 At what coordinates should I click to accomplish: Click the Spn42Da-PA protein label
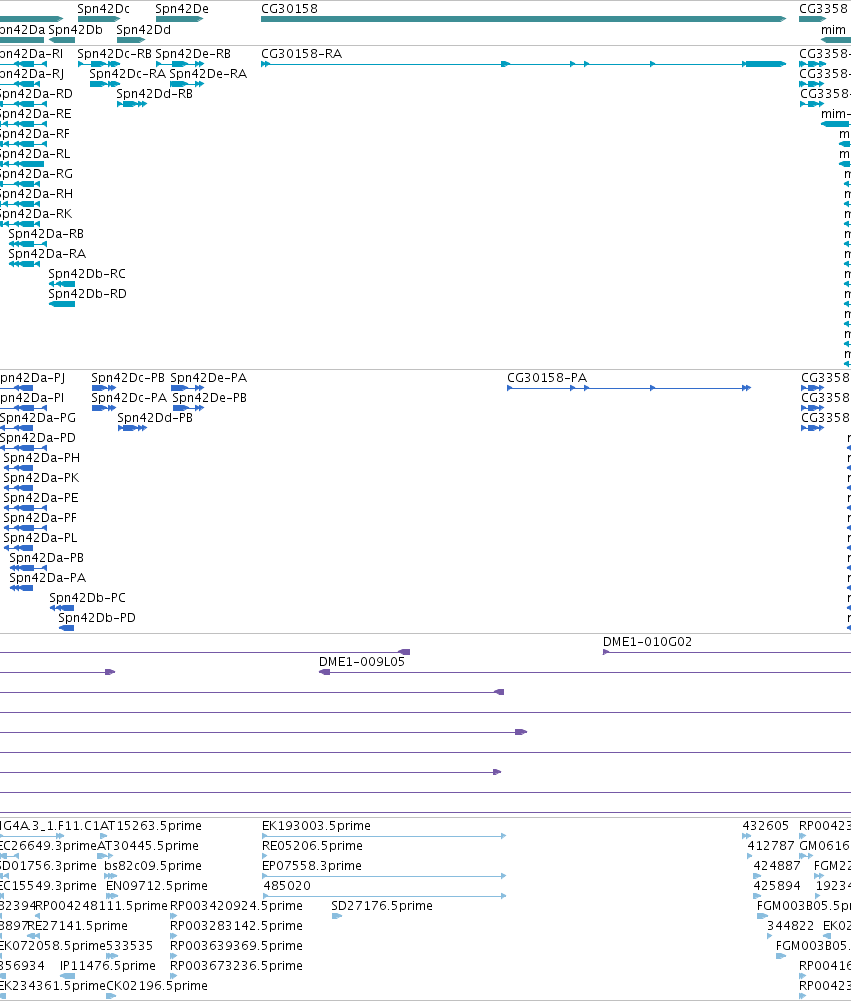click(48, 578)
